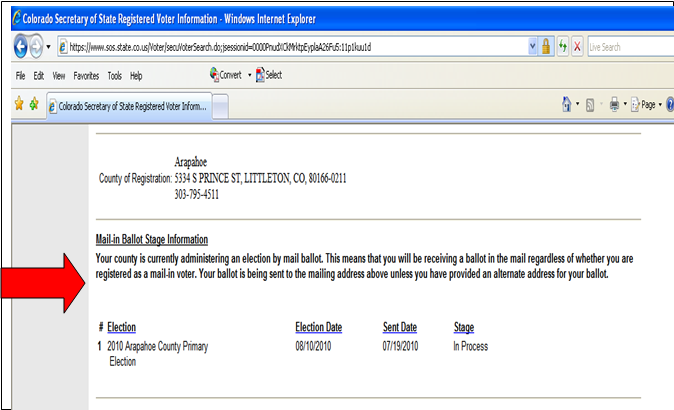Expand the Page dropdown arrow
Screen dimensions: 674x410
(x=660, y=104)
